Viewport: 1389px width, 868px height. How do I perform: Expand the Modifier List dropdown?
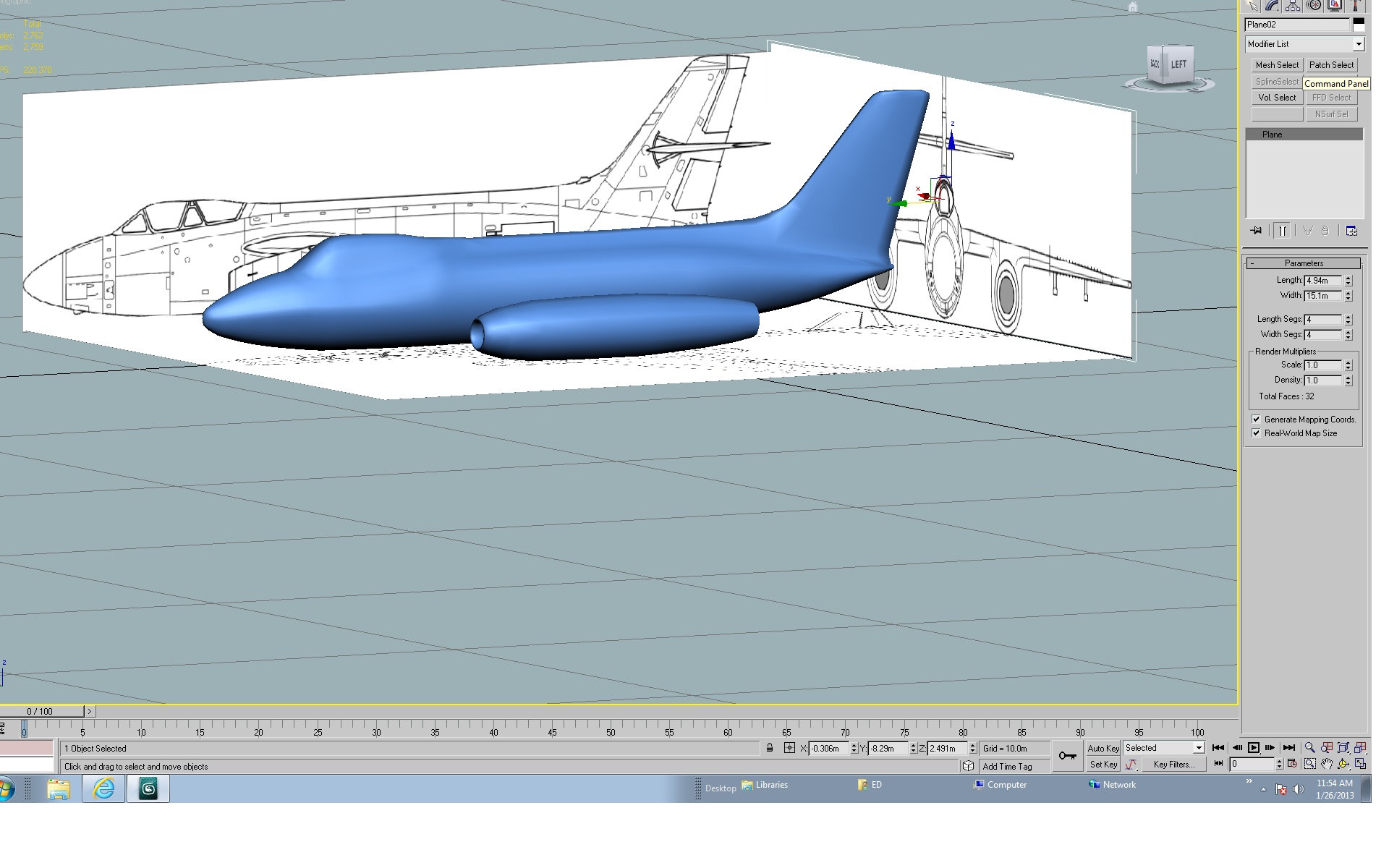point(1358,44)
